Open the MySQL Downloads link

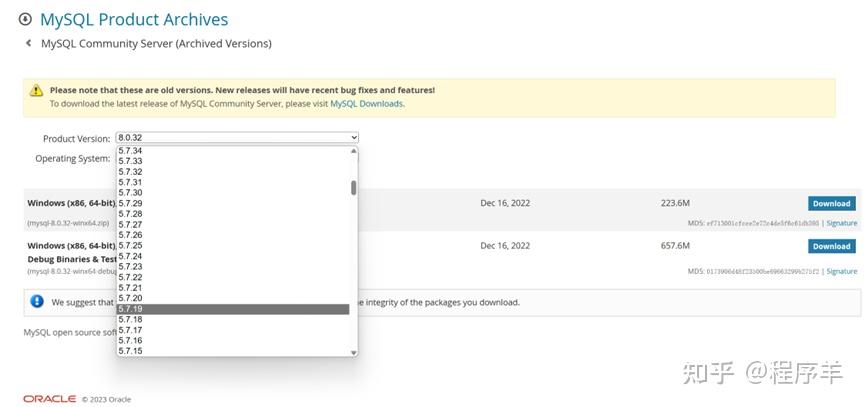(366, 104)
